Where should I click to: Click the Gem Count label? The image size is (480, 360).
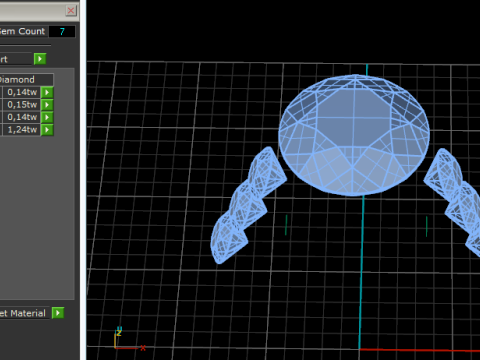[23, 31]
